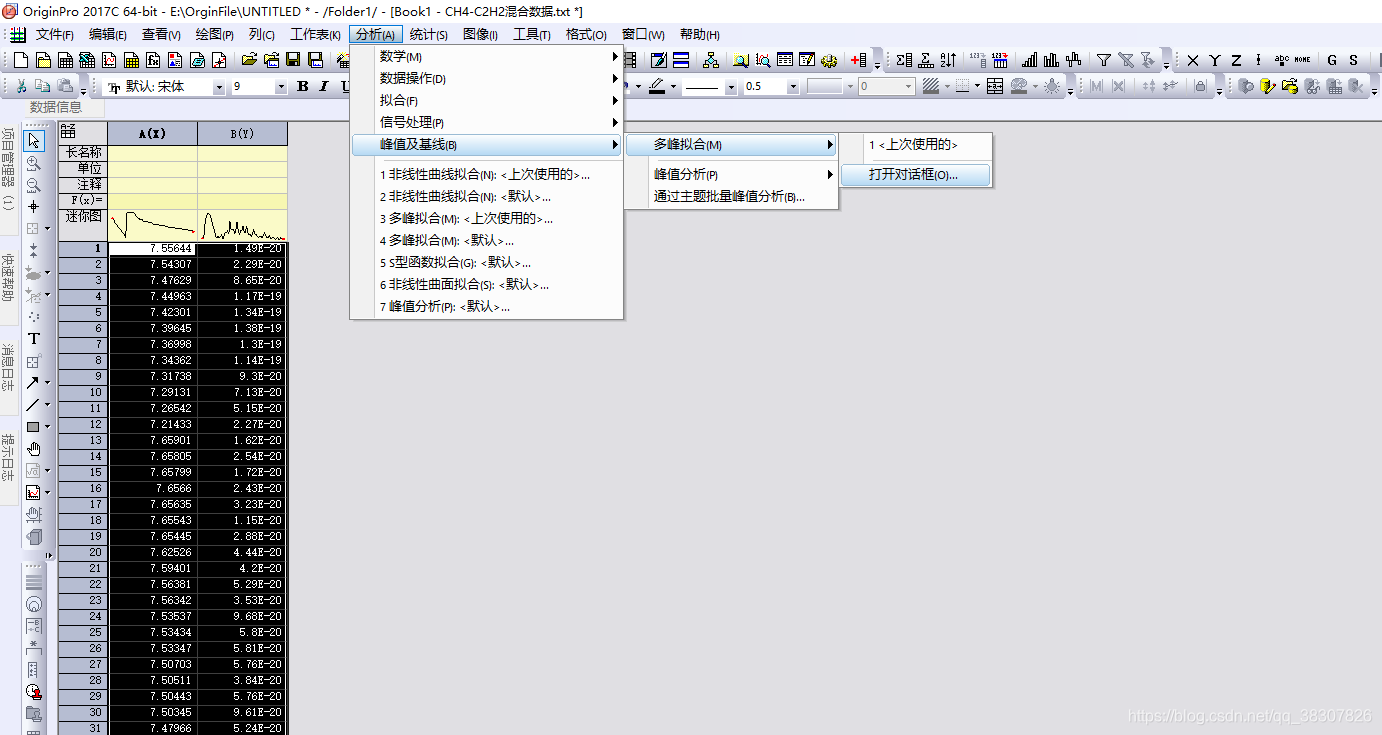
Task: Select the line drawing tool
Action: click(33, 404)
